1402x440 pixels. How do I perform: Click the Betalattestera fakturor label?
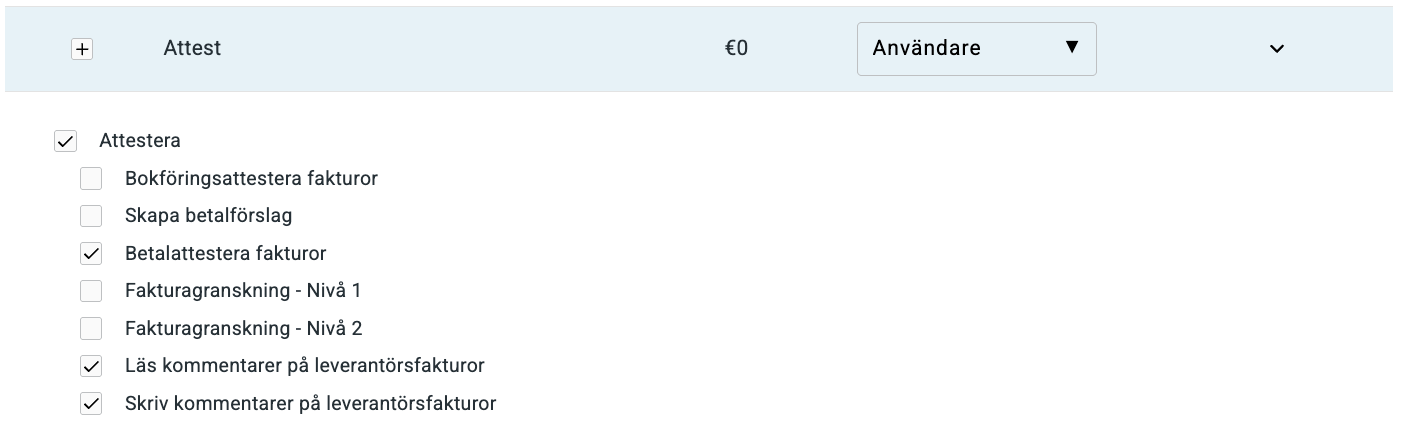click(225, 254)
